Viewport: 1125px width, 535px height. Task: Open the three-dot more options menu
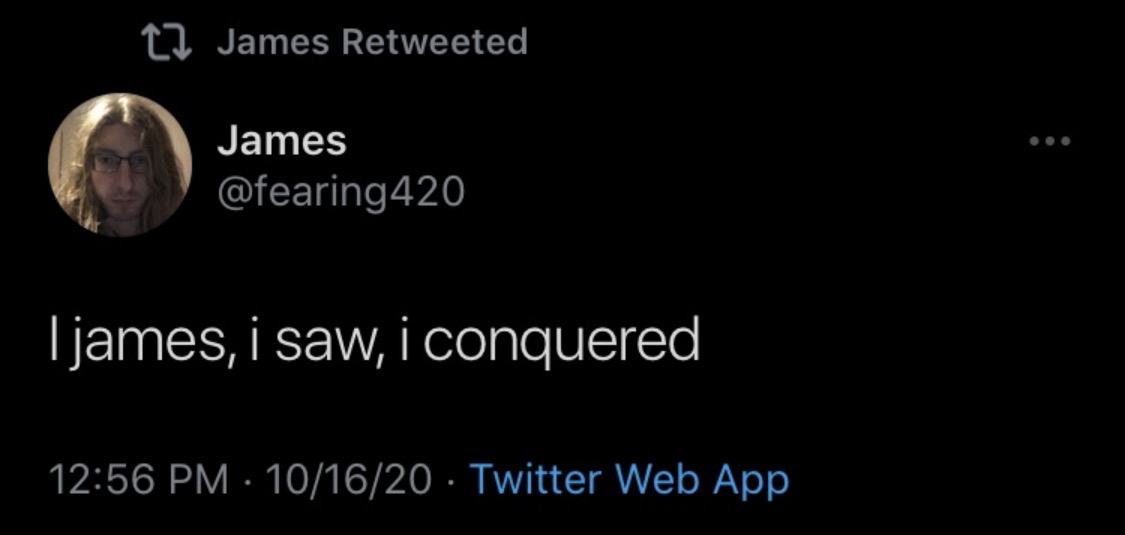tap(1051, 142)
